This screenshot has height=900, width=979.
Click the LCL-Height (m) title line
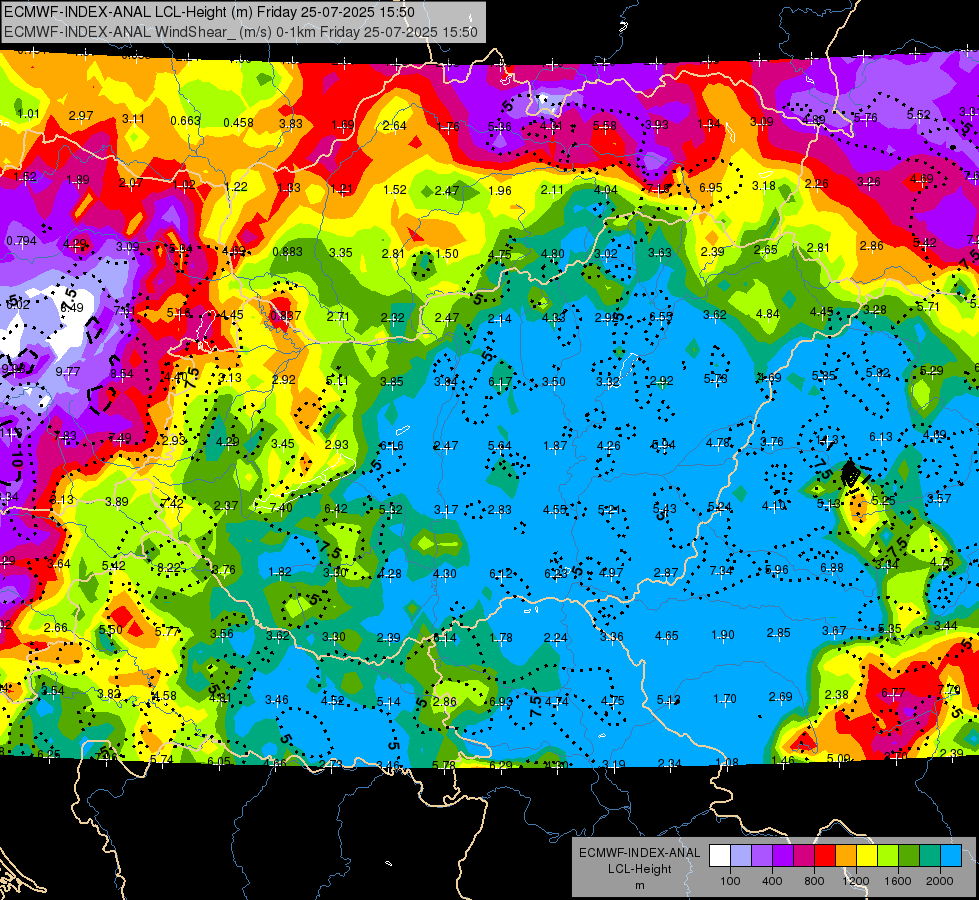(209, 12)
